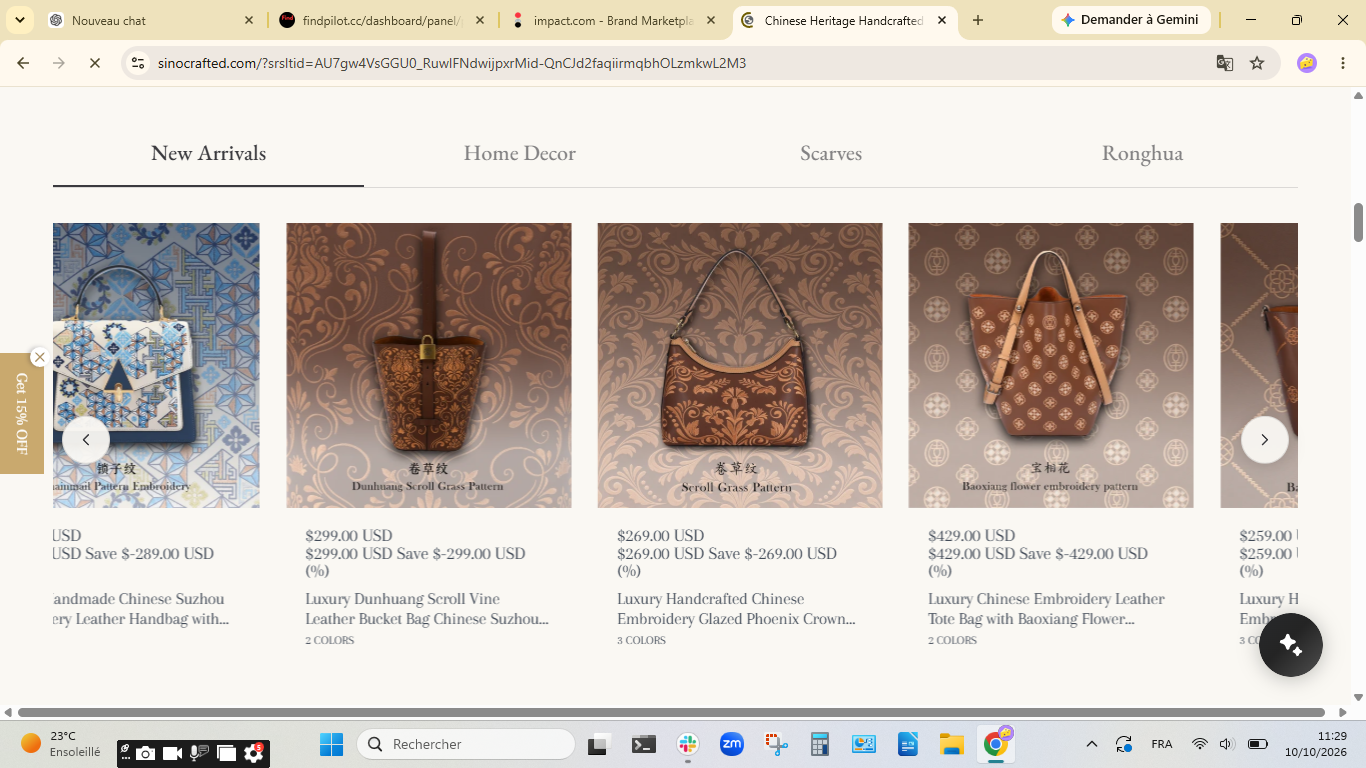The height and width of the screenshot is (768, 1366).
Task: Open the Windows Start menu
Action: 331,744
